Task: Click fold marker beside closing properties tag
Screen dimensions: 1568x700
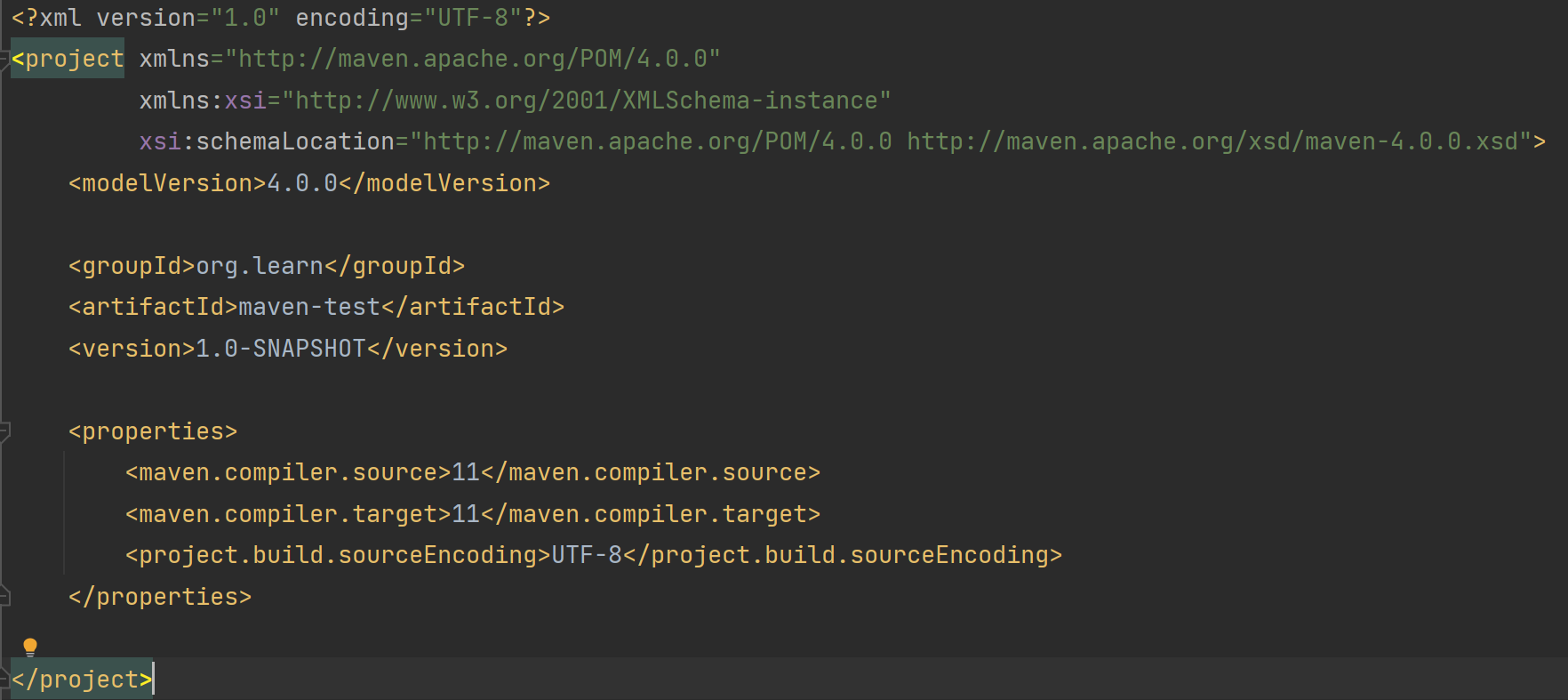Action: [4, 596]
